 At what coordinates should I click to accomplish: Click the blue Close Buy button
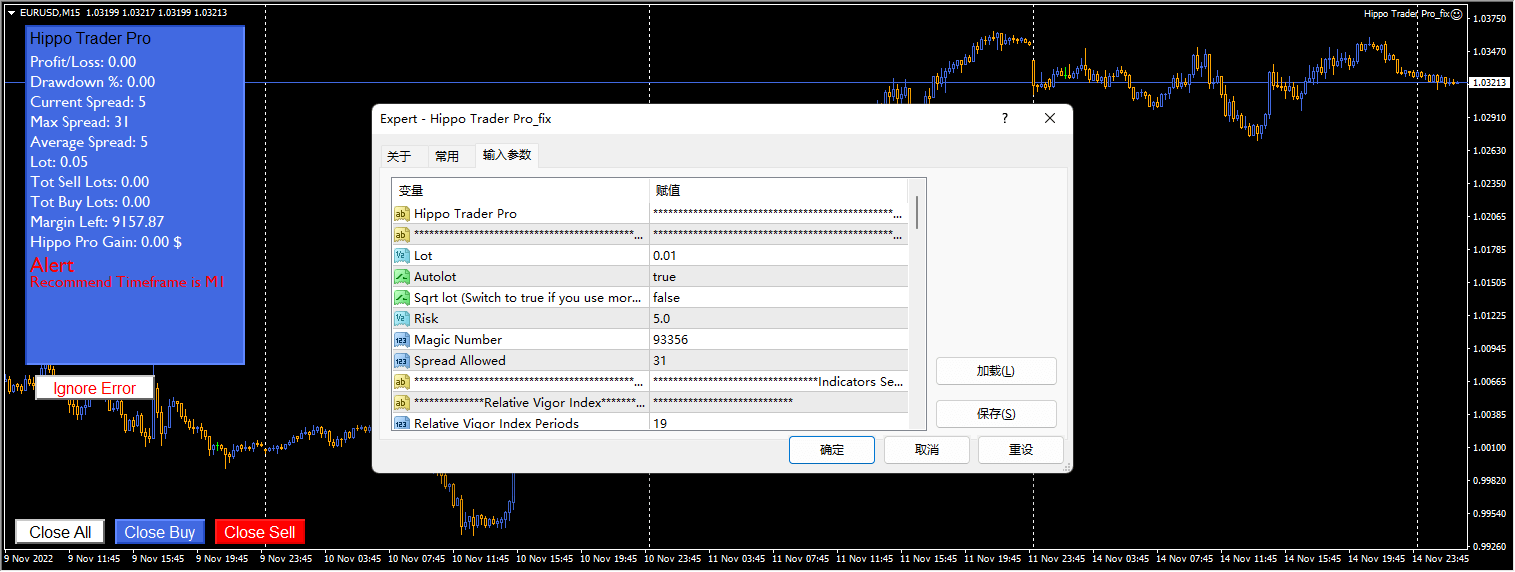[x=160, y=532]
